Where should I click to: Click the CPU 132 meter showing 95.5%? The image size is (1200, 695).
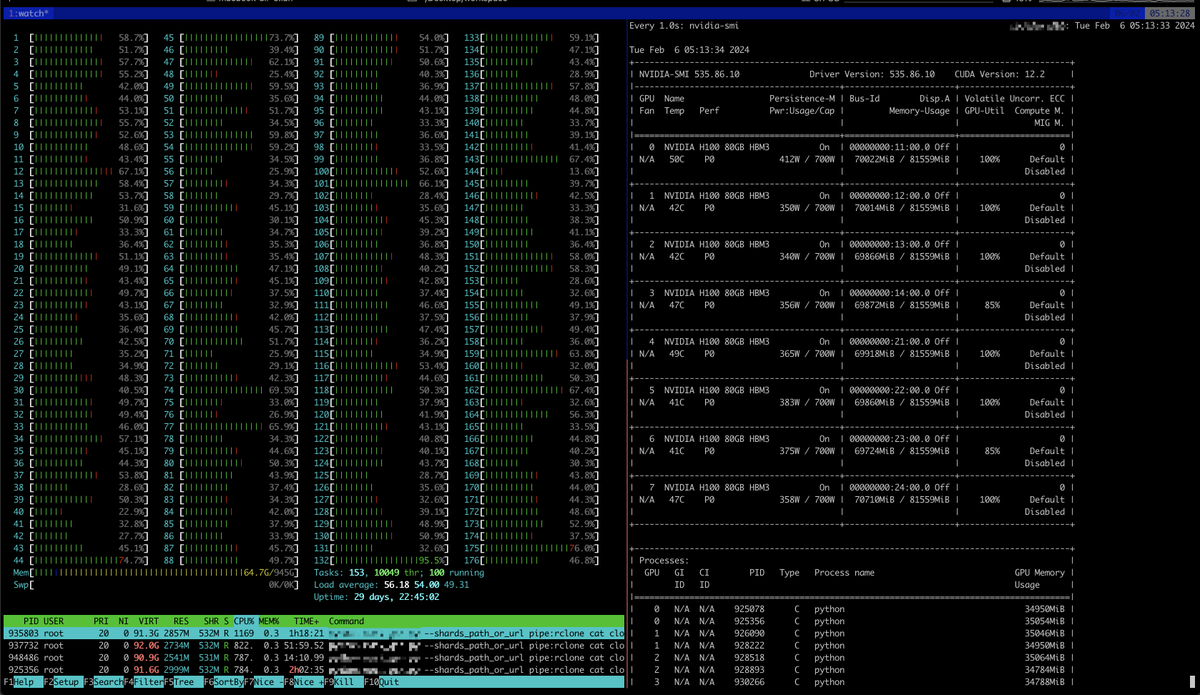coord(381,560)
